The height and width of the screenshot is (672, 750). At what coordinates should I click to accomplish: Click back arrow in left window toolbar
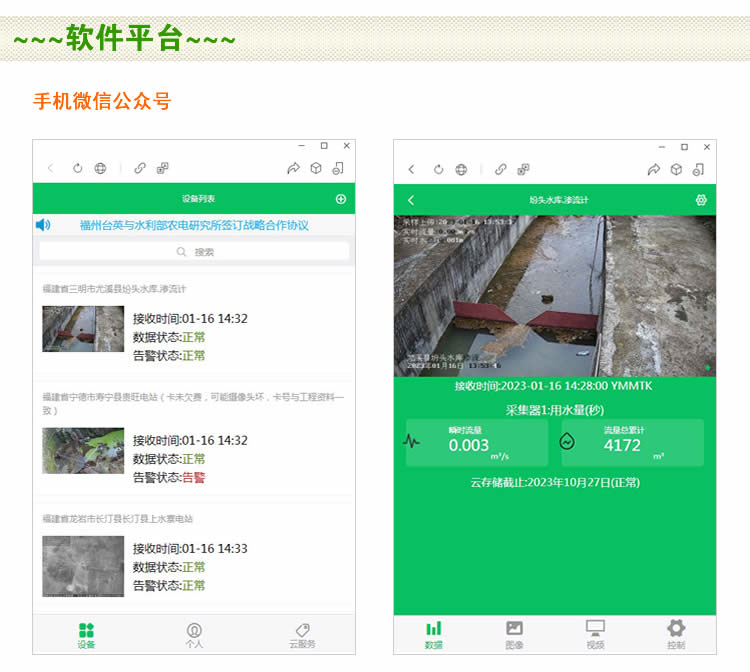pyautogui.click(x=51, y=168)
